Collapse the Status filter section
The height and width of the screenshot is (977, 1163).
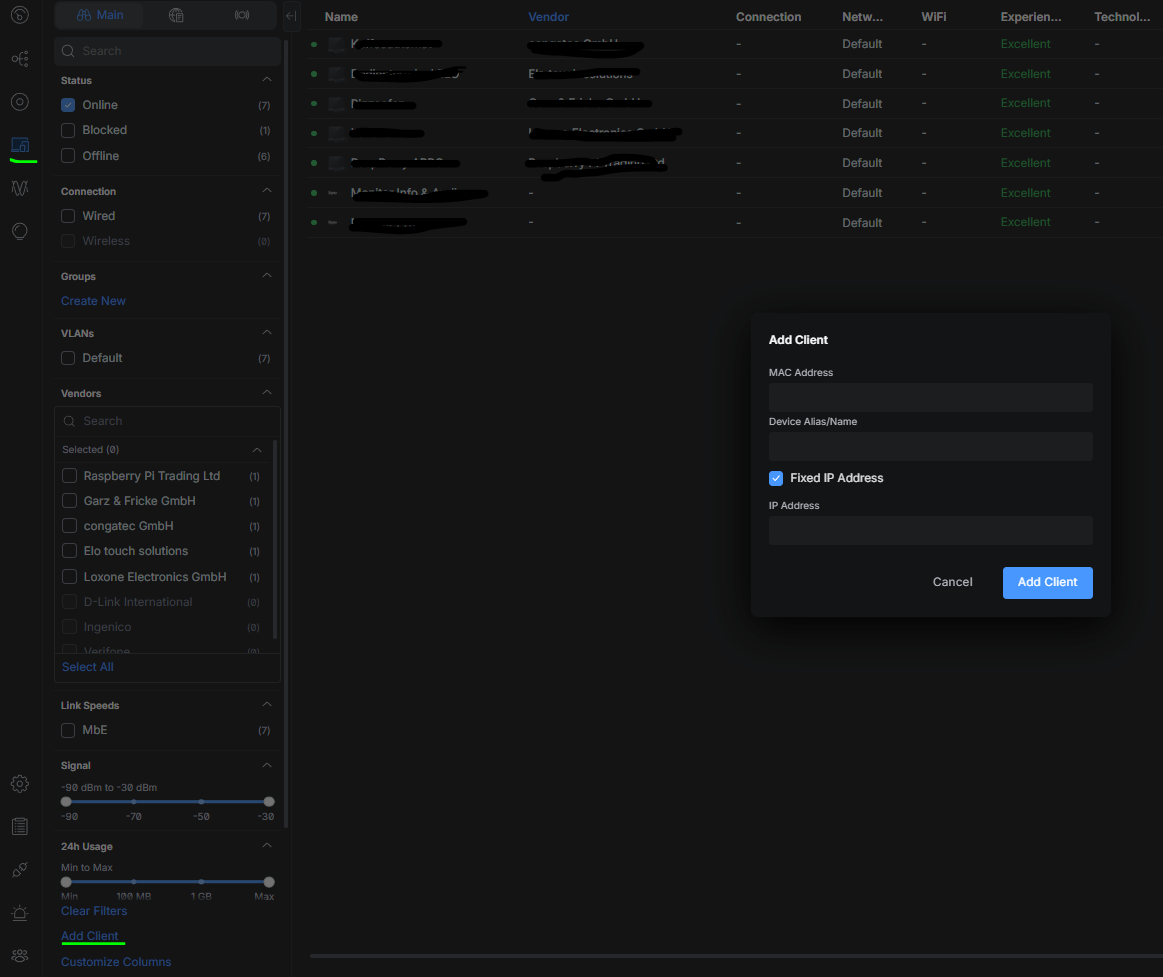(x=267, y=80)
